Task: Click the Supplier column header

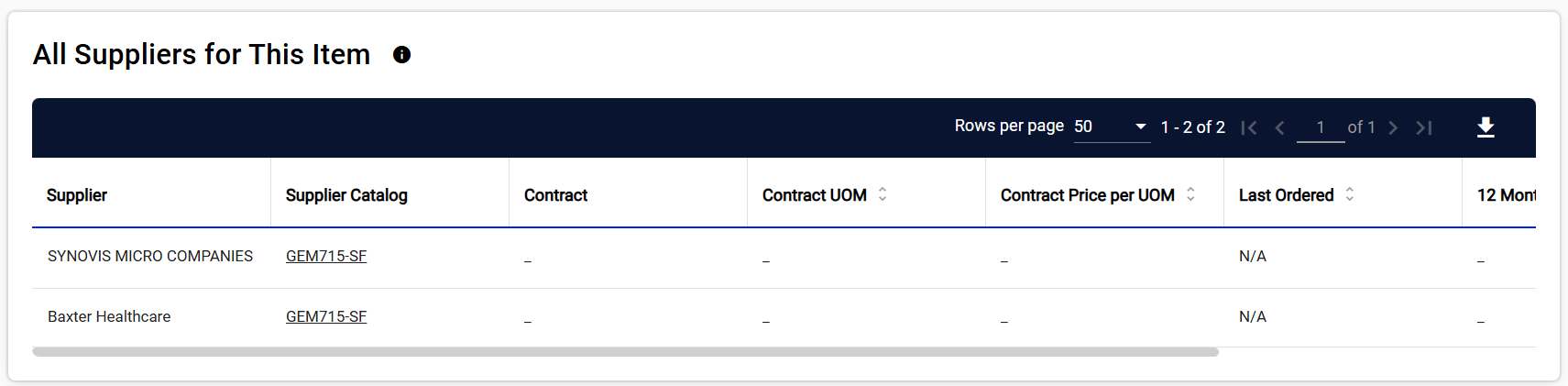Action: pyautogui.click(x=77, y=195)
